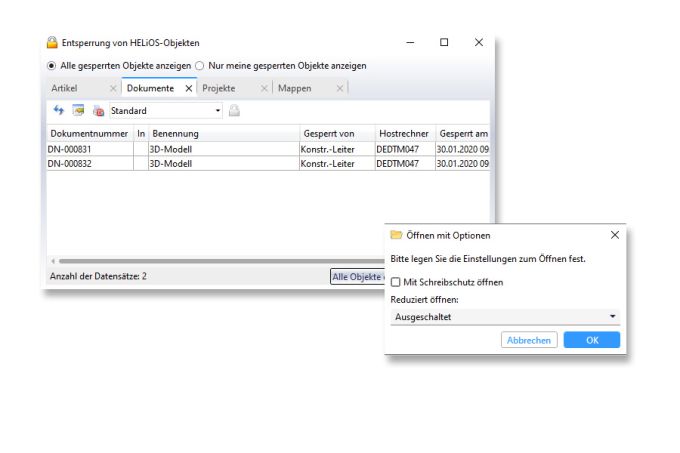
Task: Close the Dokumente tab with its X
Action: tap(189, 89)
